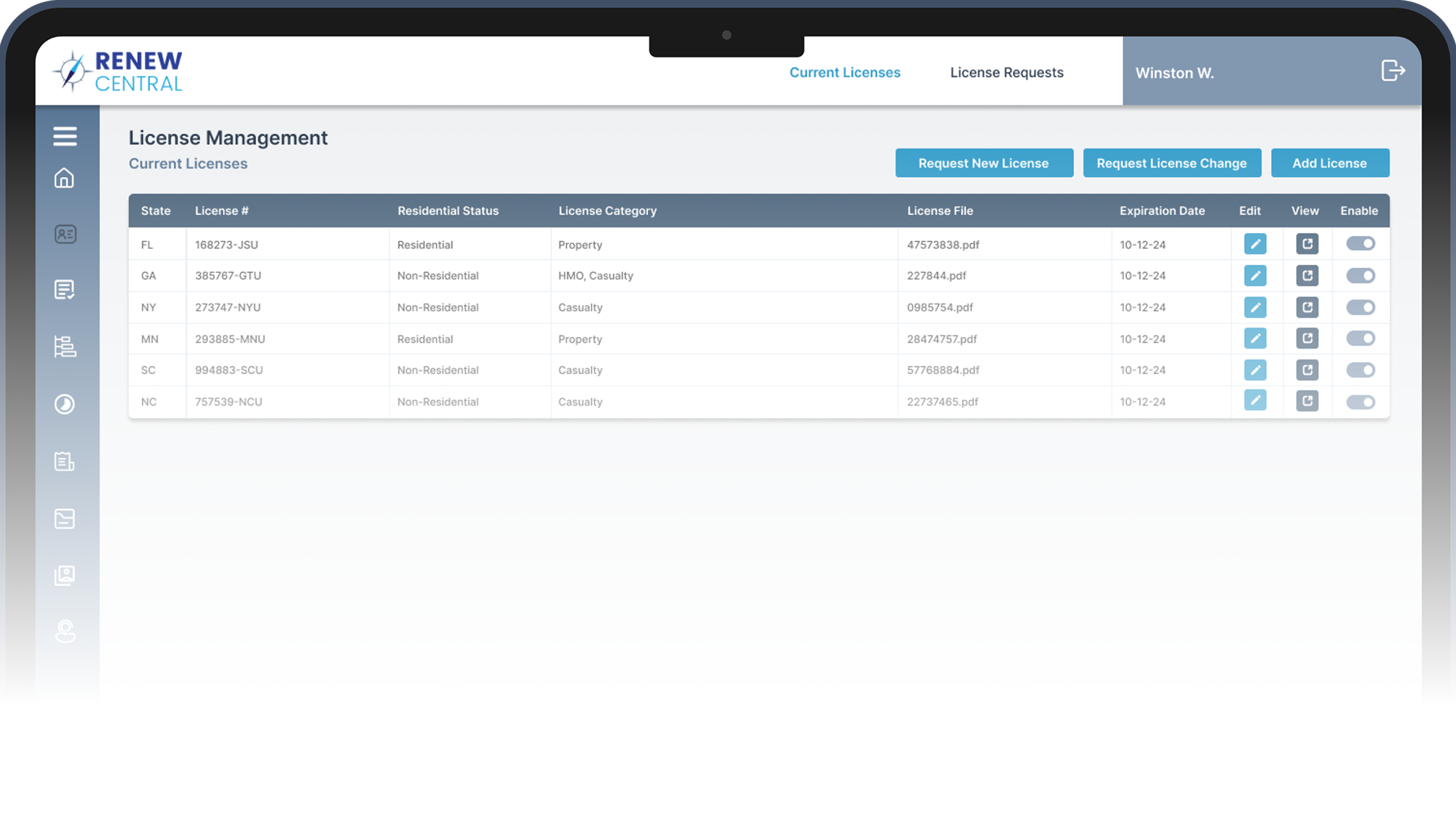Toggle Enable switch for GA license
Viewport: 1456px width, 824px height.
[x=1360, y=276]
